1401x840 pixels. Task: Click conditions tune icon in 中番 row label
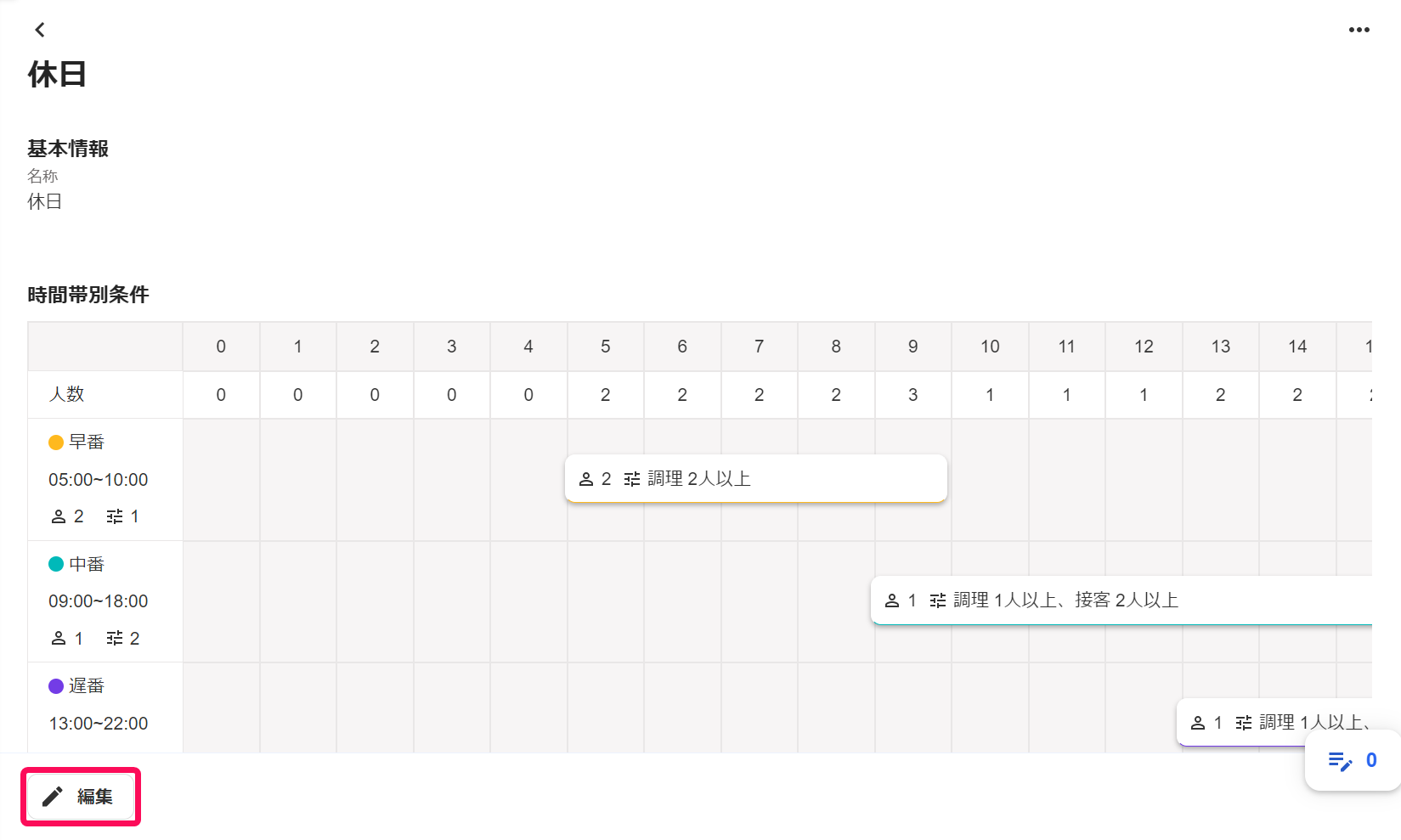[115, 639]
